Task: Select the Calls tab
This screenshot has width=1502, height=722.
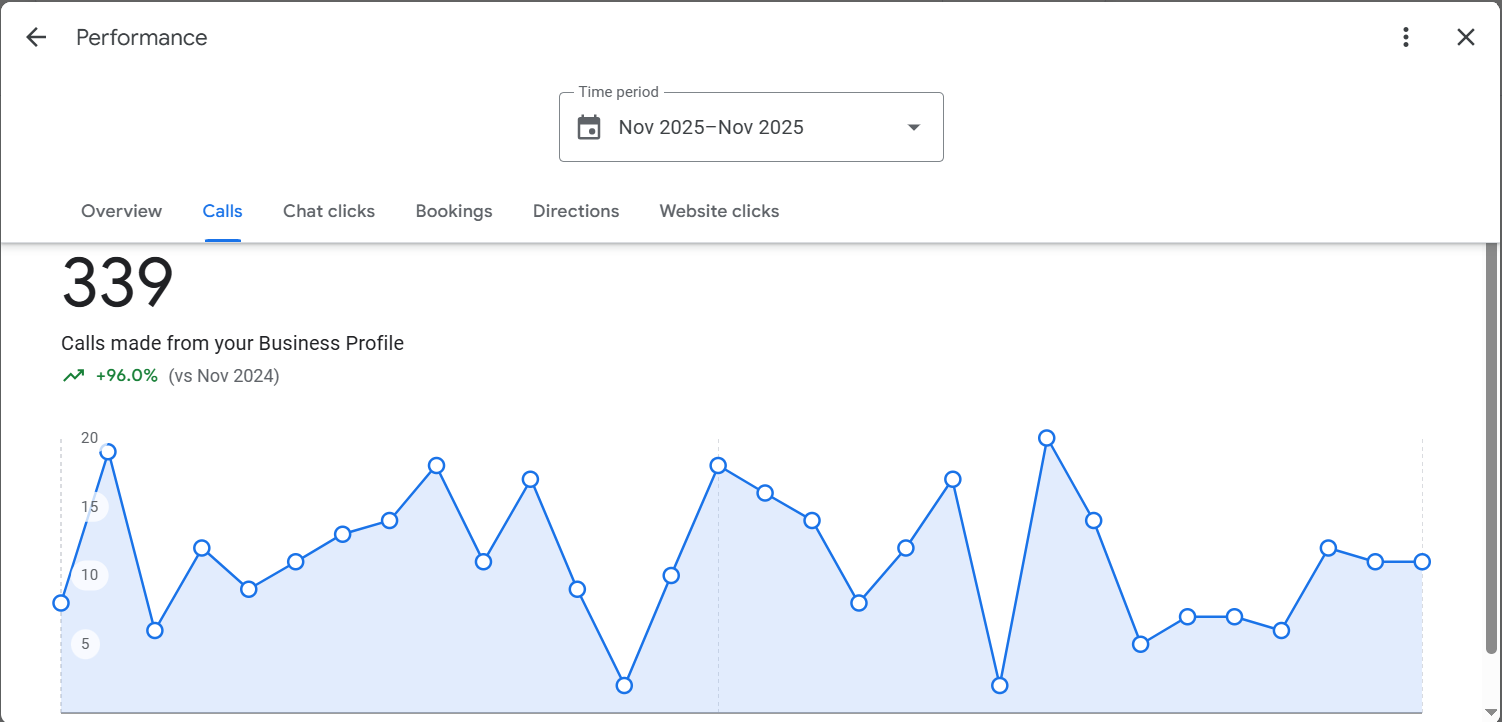Action: pos(222,211)
